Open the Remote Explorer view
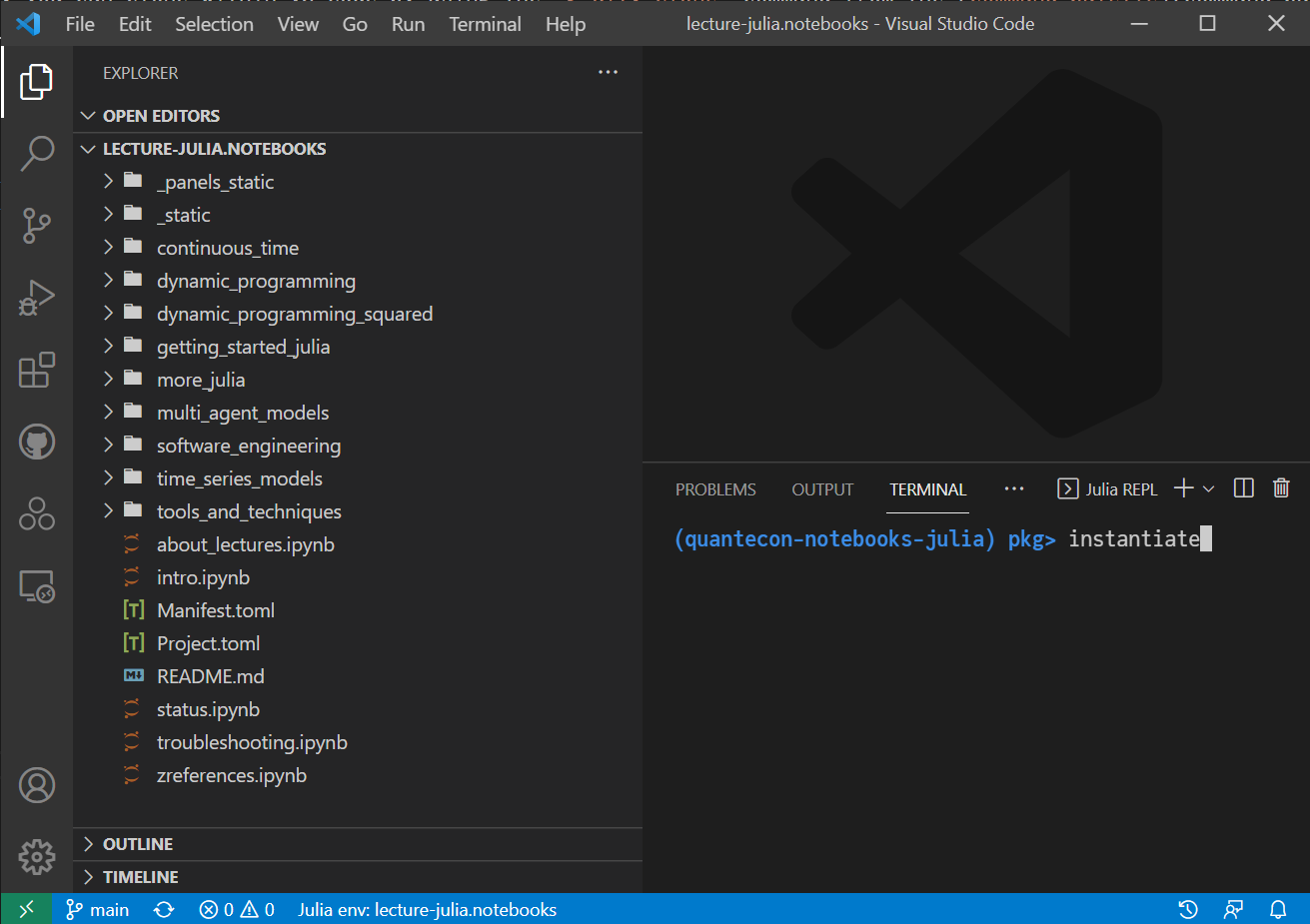This screenshot has width=1310, height=924. tap(37, 586)
